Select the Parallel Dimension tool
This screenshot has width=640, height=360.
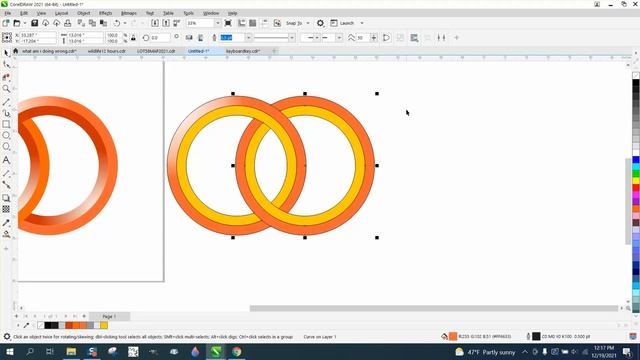click(x=6, y=174)
